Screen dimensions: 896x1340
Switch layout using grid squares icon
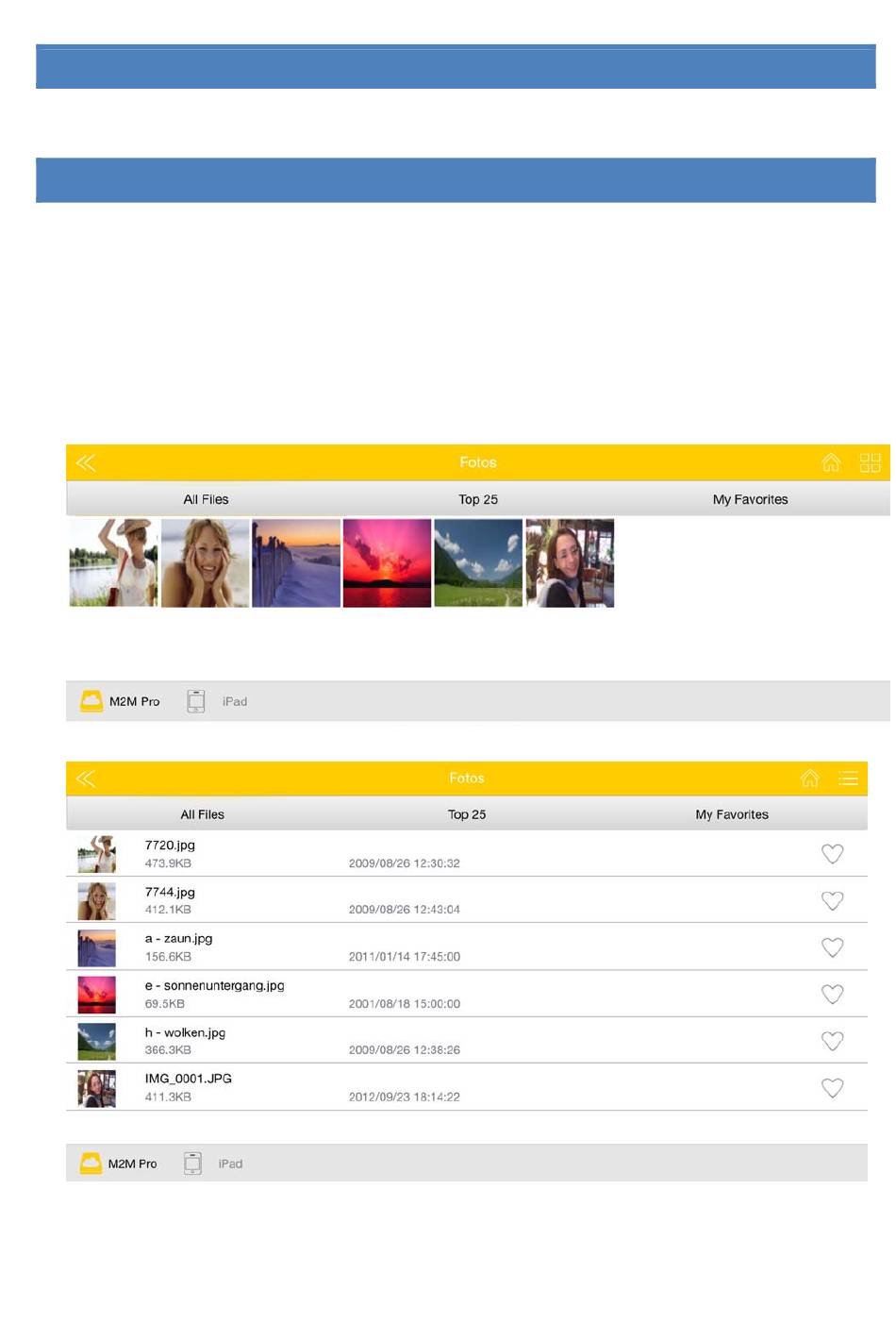click(x=870, y=462)
